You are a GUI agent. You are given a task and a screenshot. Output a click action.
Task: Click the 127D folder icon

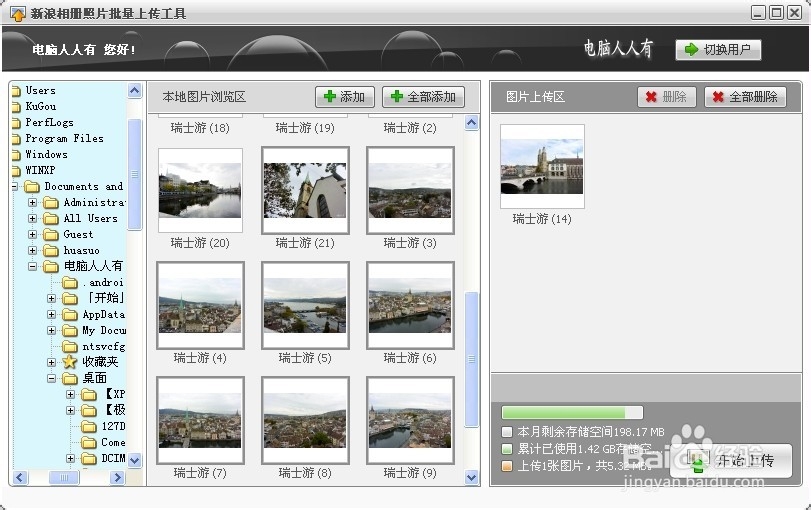point(89,426)
